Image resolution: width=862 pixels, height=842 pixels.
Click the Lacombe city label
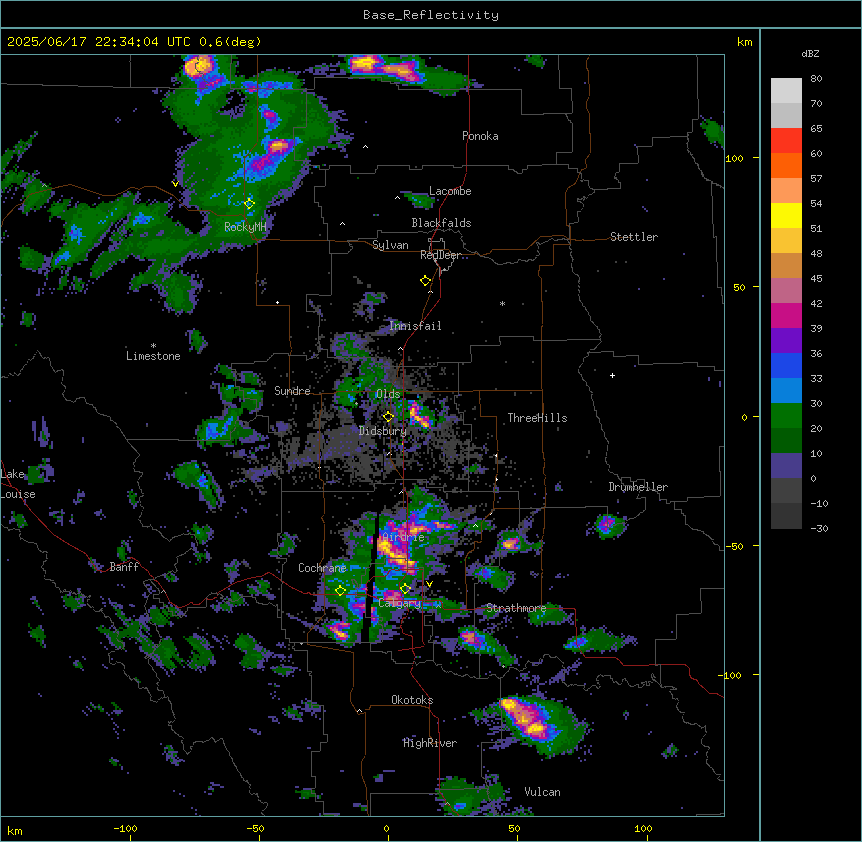(450, 191)
